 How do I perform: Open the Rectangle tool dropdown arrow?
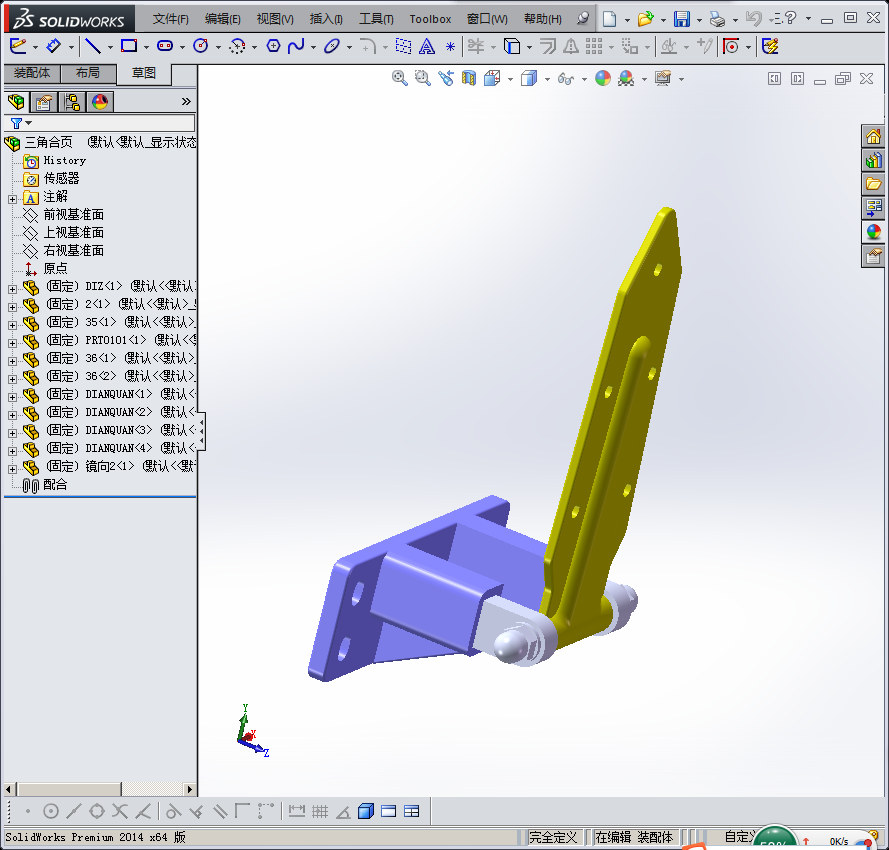pos(146,47)
